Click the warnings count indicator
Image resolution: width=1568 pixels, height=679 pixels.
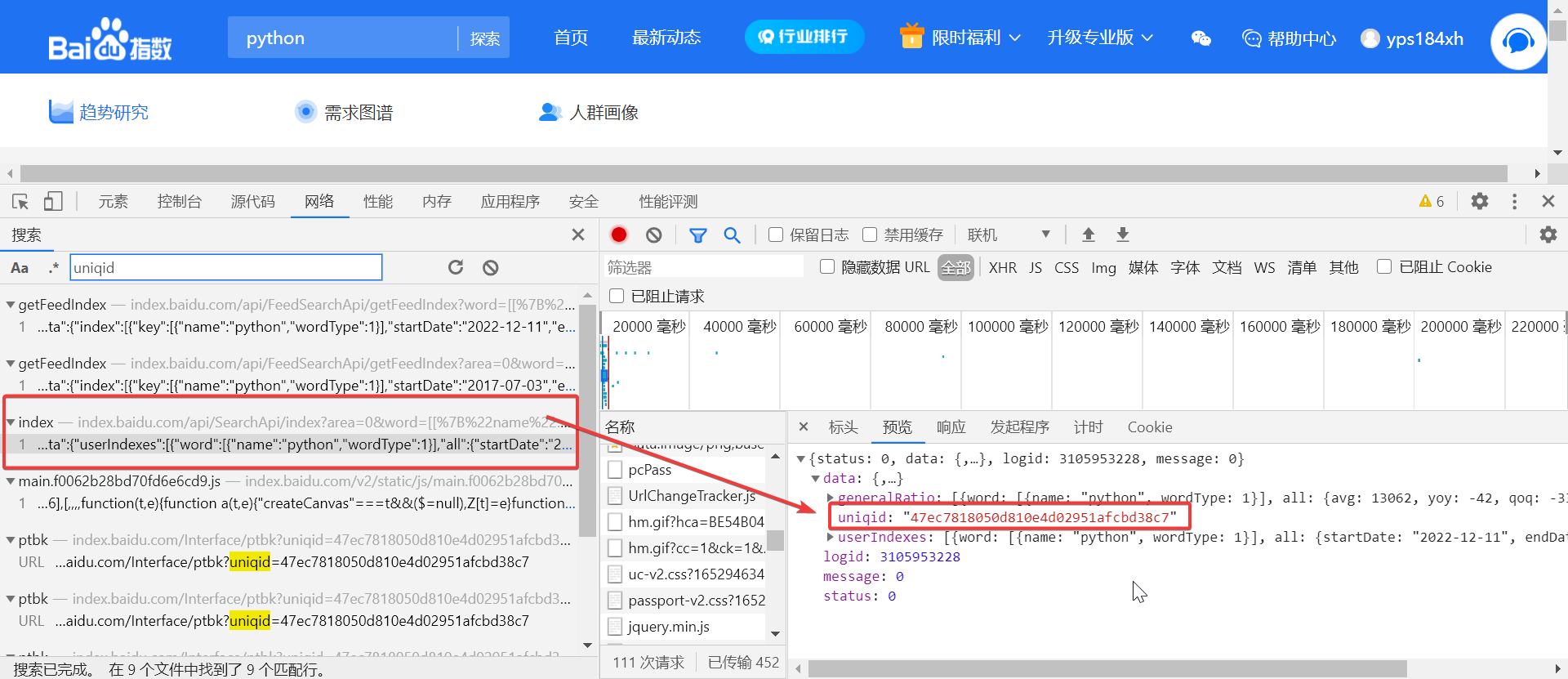pos(1432,201)
